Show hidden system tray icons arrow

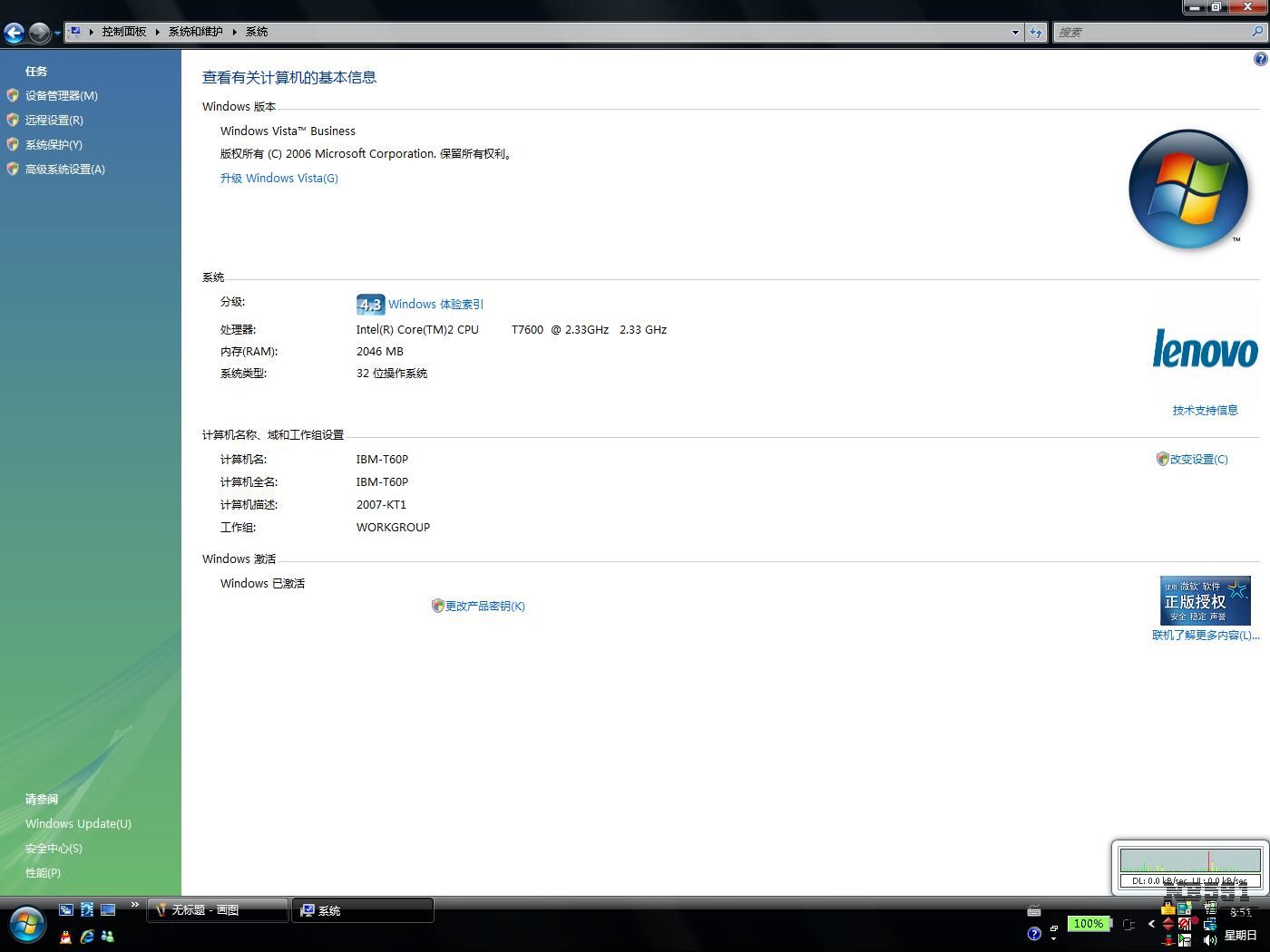pyautogui.click(x=1151, y=924)
